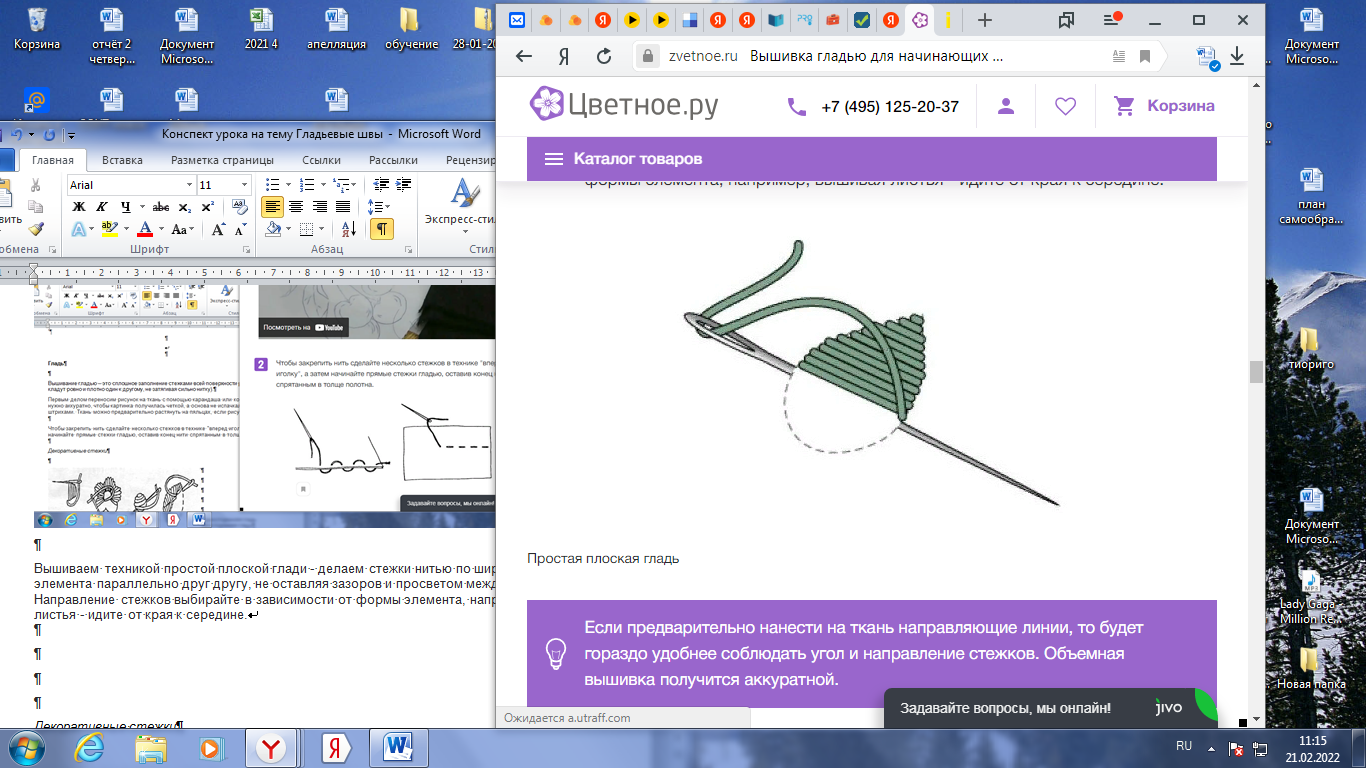This screenshot has height=768, width=1366.
Task: Click Underline (Ч) in Word ribbon
Action: (x=126, y=207)
